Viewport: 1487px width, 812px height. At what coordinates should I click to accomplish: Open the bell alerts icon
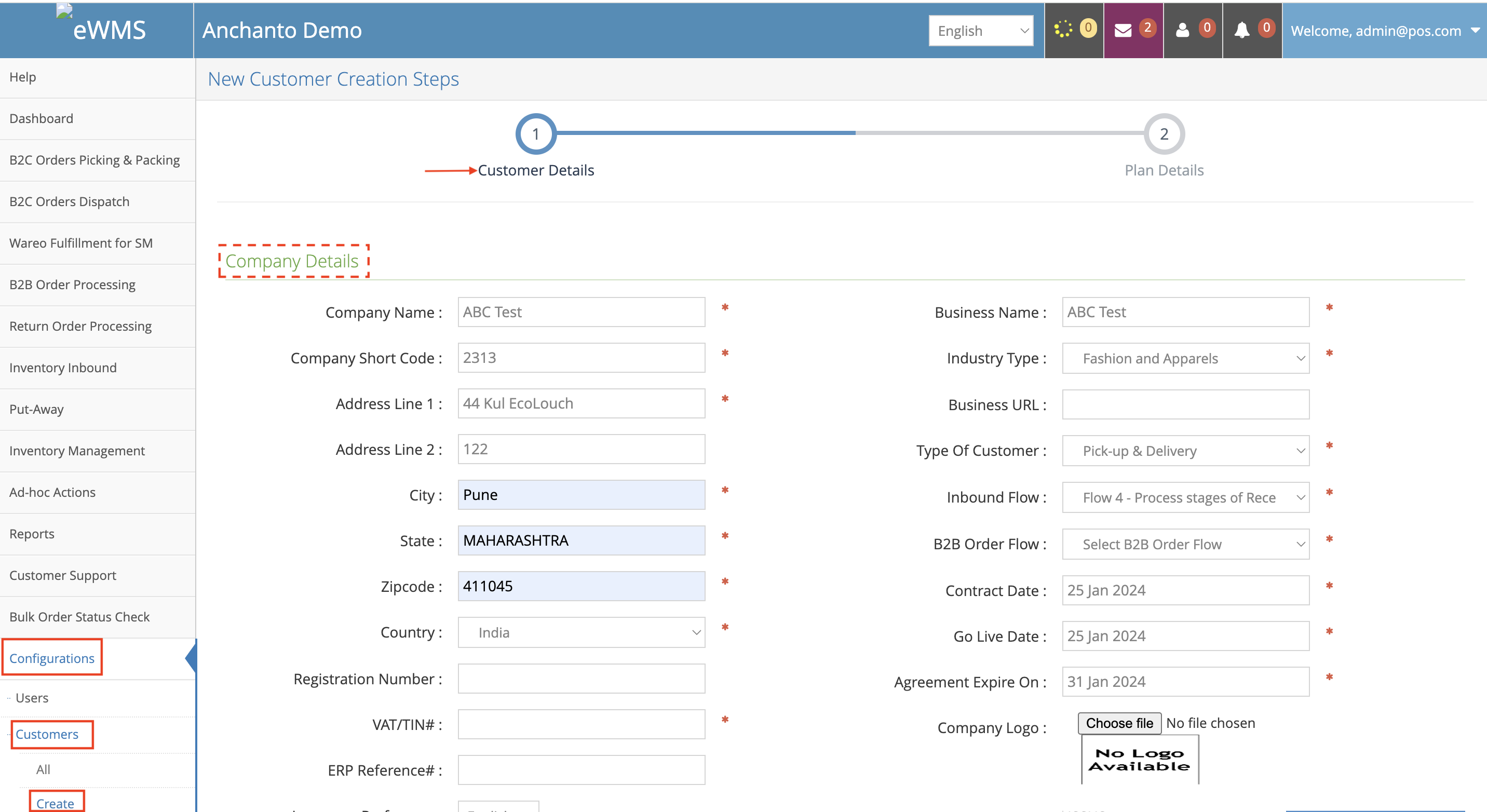tap(1241, 30)
